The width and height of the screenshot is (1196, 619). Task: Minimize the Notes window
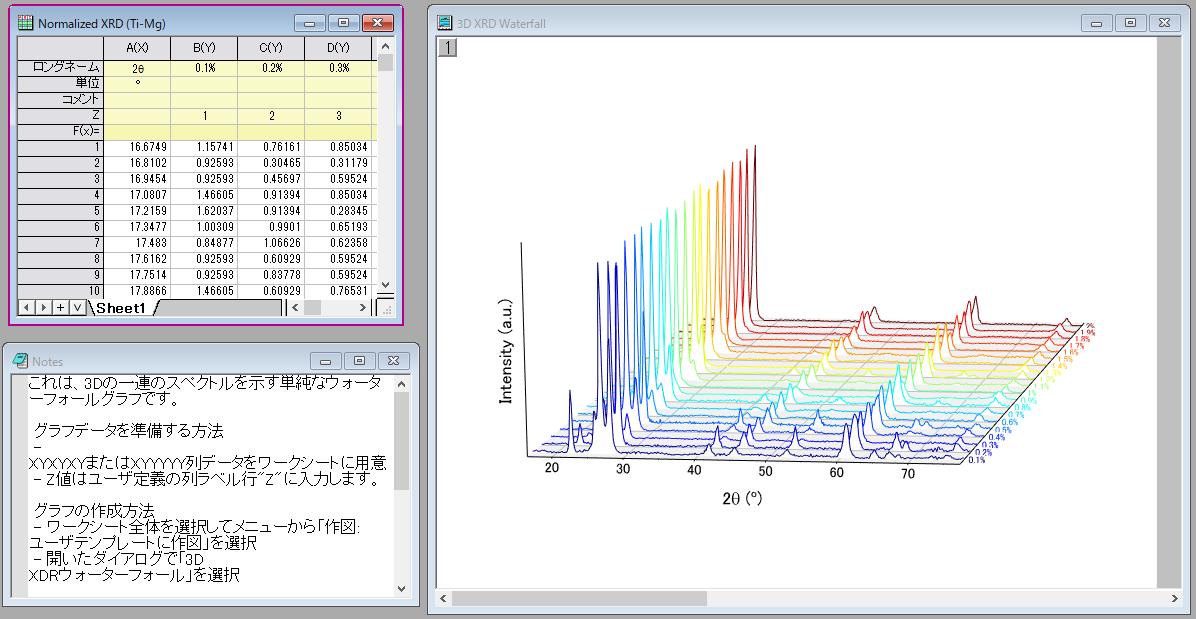326,361
